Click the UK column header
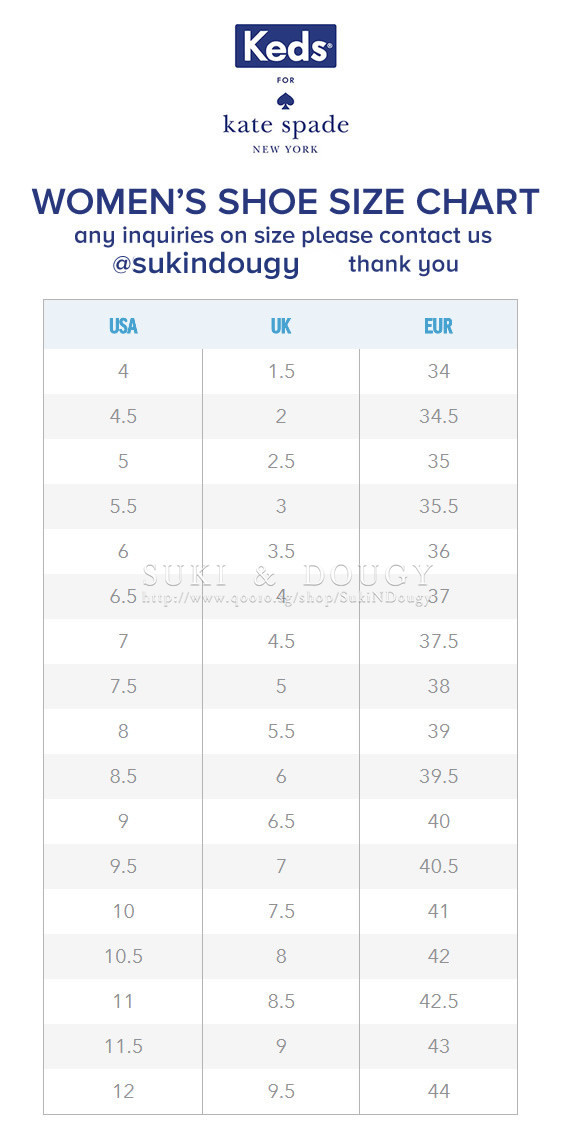The width and height of the screenshot is (570, 1144). pos(281,325)
